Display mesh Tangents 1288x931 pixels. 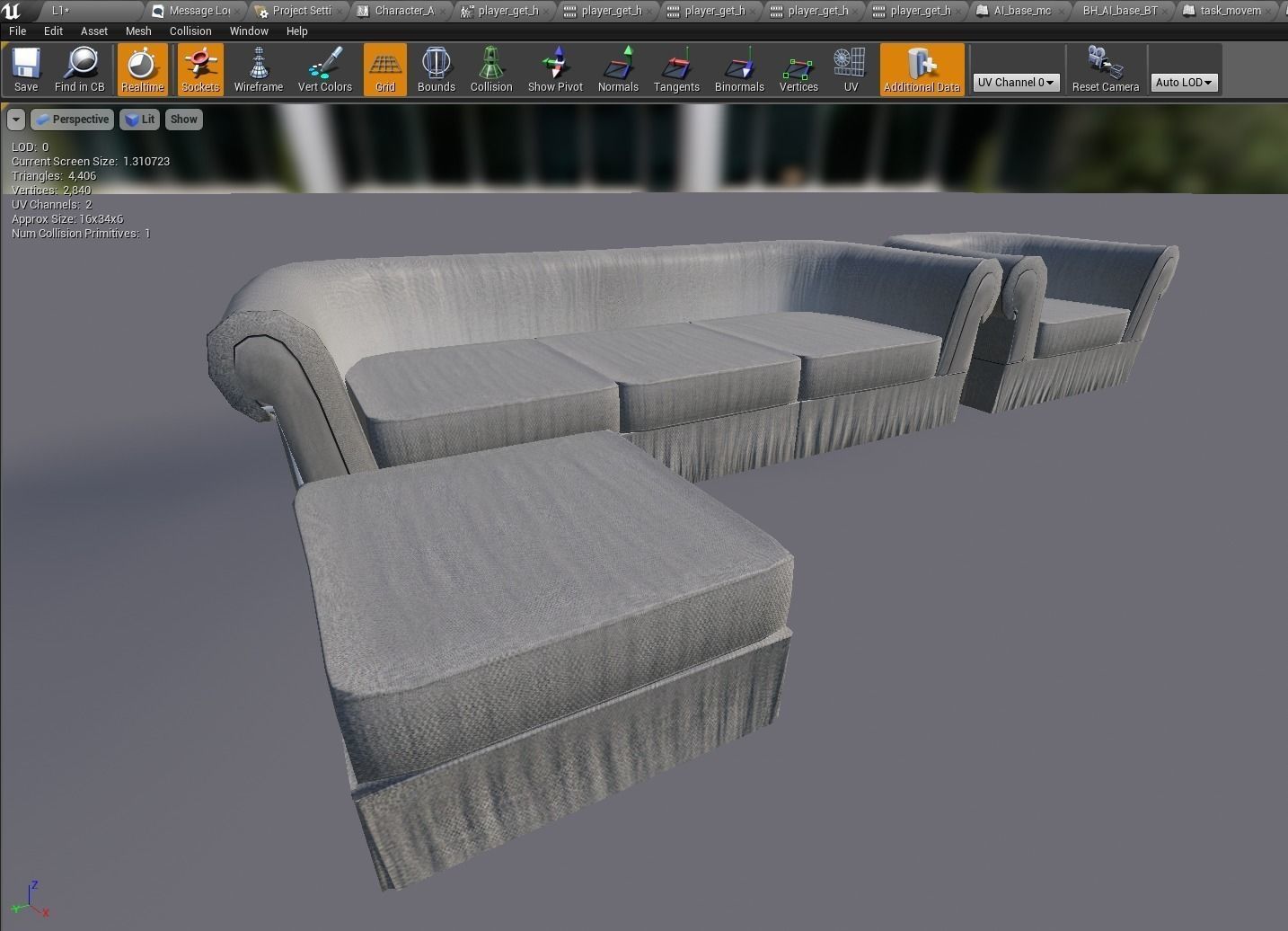pyautogui.click(x=676, y=69)
